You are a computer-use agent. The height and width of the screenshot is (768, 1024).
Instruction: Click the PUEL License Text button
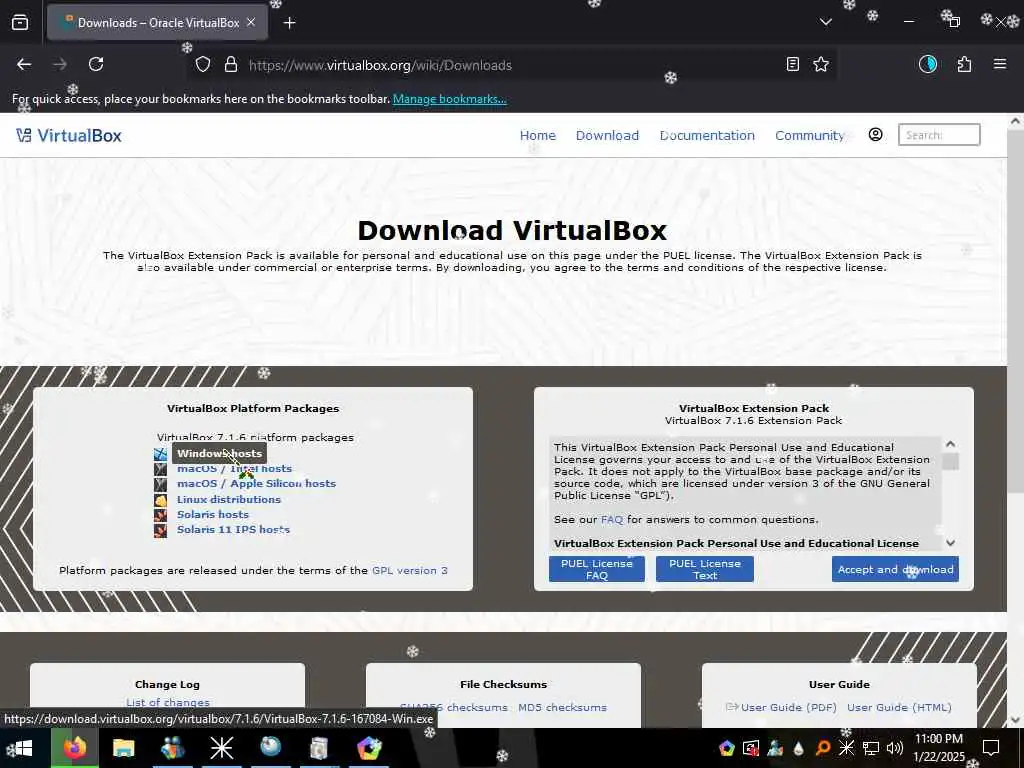(705, 569)
